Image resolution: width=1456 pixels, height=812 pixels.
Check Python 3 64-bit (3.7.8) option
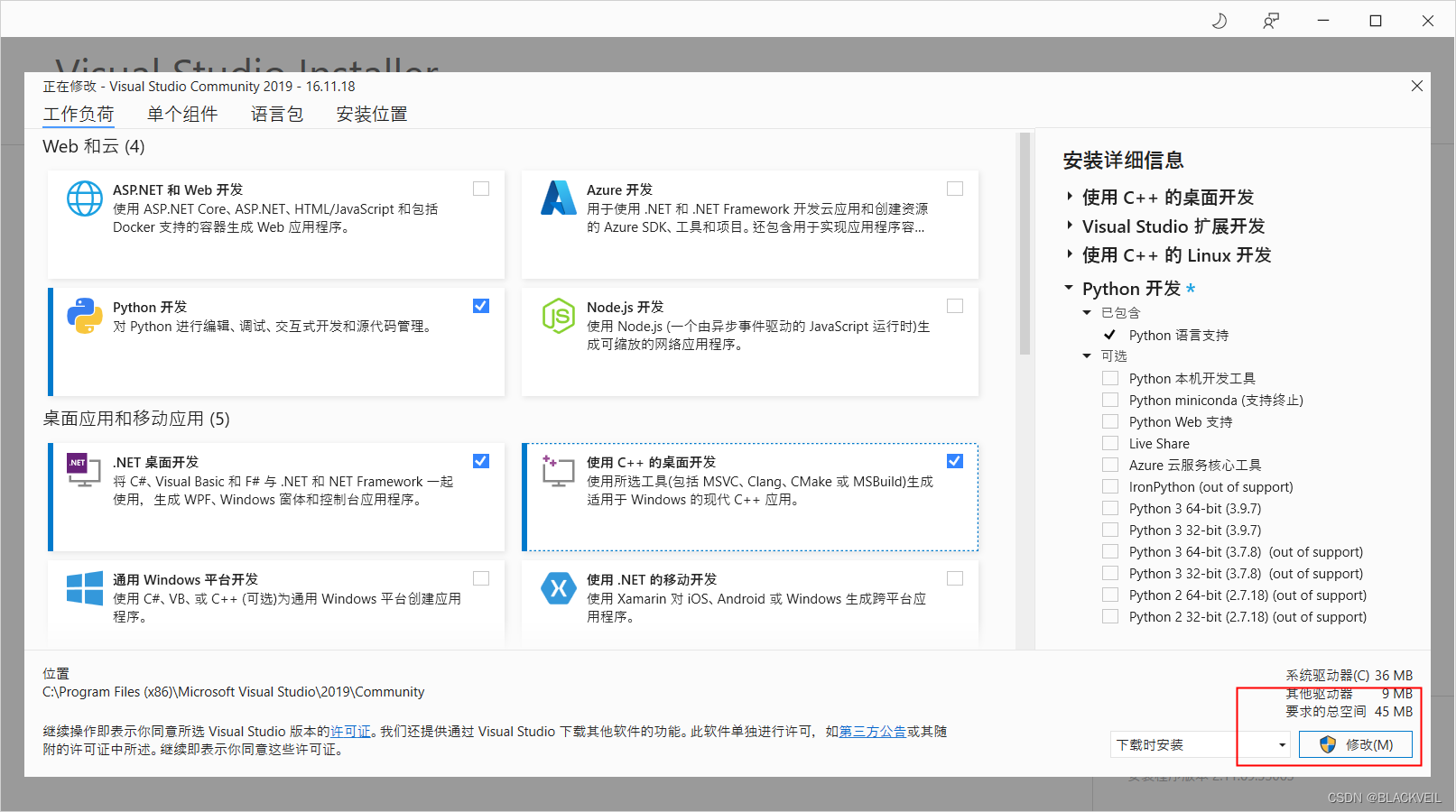[x=1110, y=551]
